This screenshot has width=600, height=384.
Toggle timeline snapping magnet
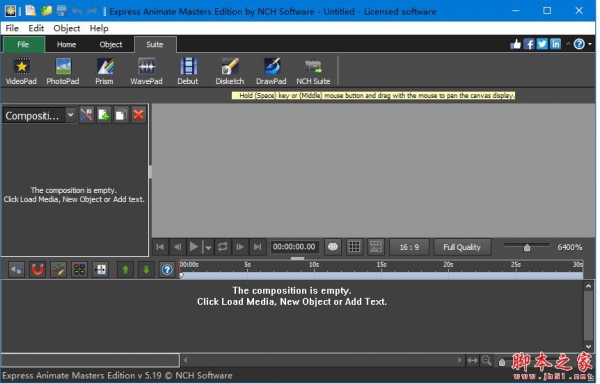pyautogui.click(x=38, y=270)
